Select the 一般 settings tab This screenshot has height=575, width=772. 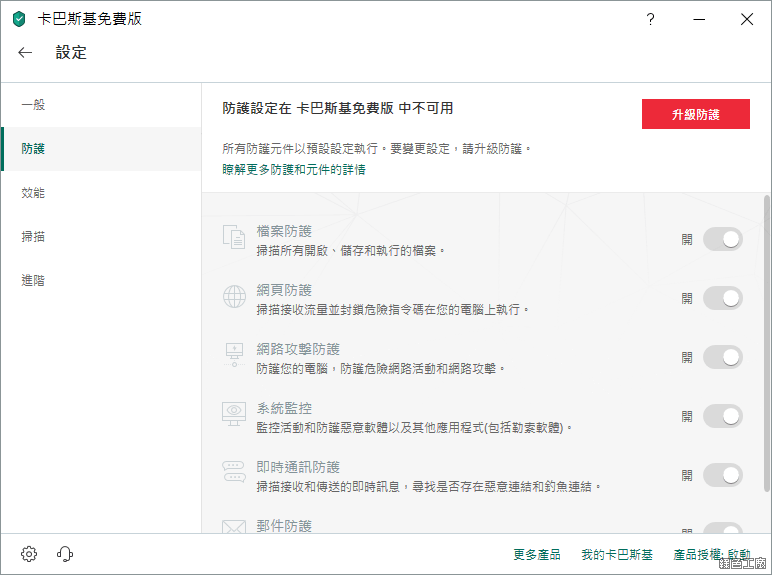[101, 105]
